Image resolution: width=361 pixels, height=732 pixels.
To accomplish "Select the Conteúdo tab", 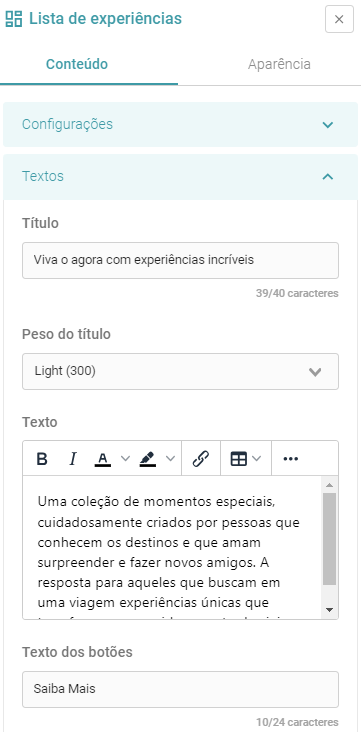I will [77, 64].
